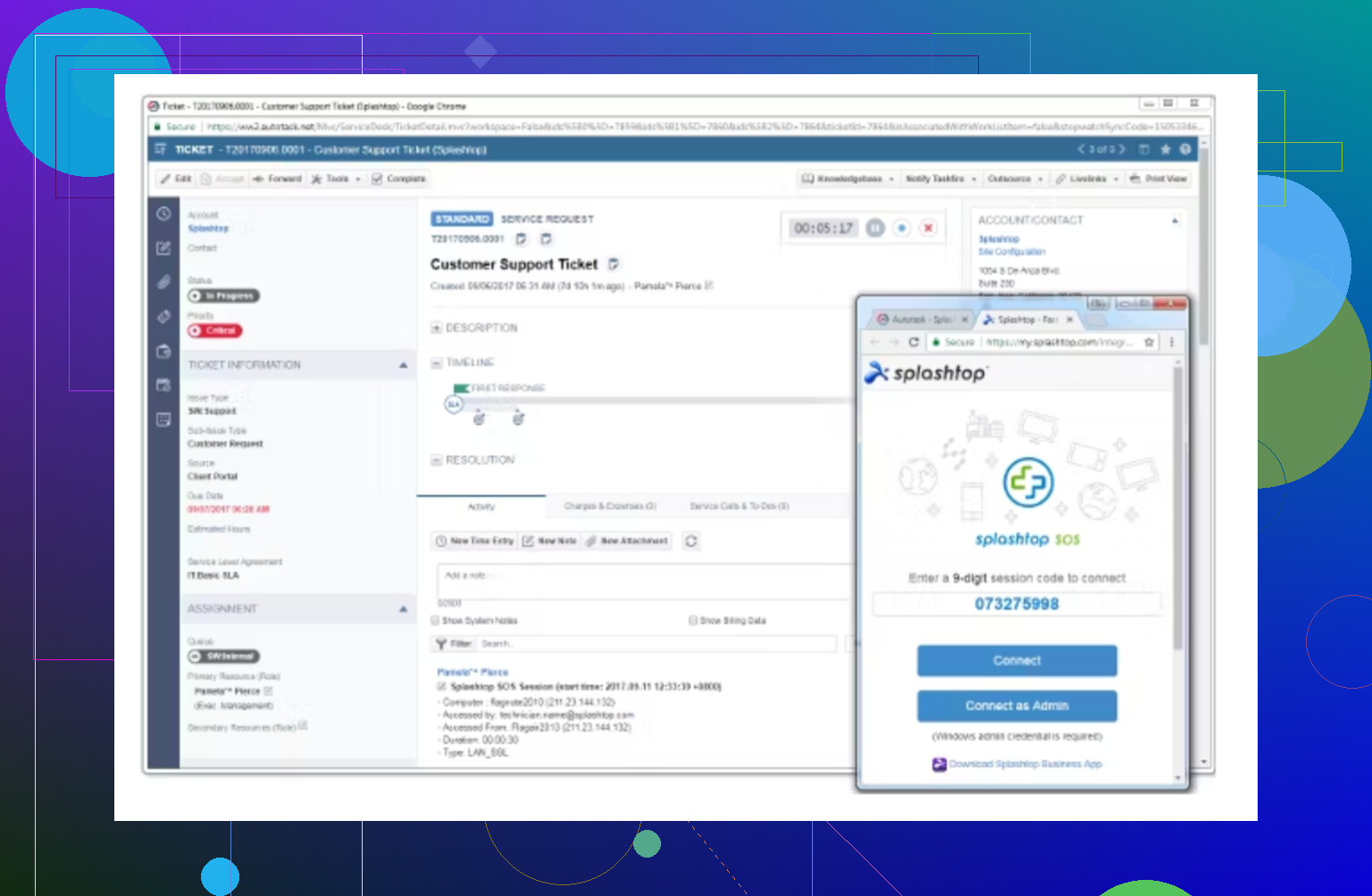Open the list icon at the bottom of the sidebar

(163, 419)
